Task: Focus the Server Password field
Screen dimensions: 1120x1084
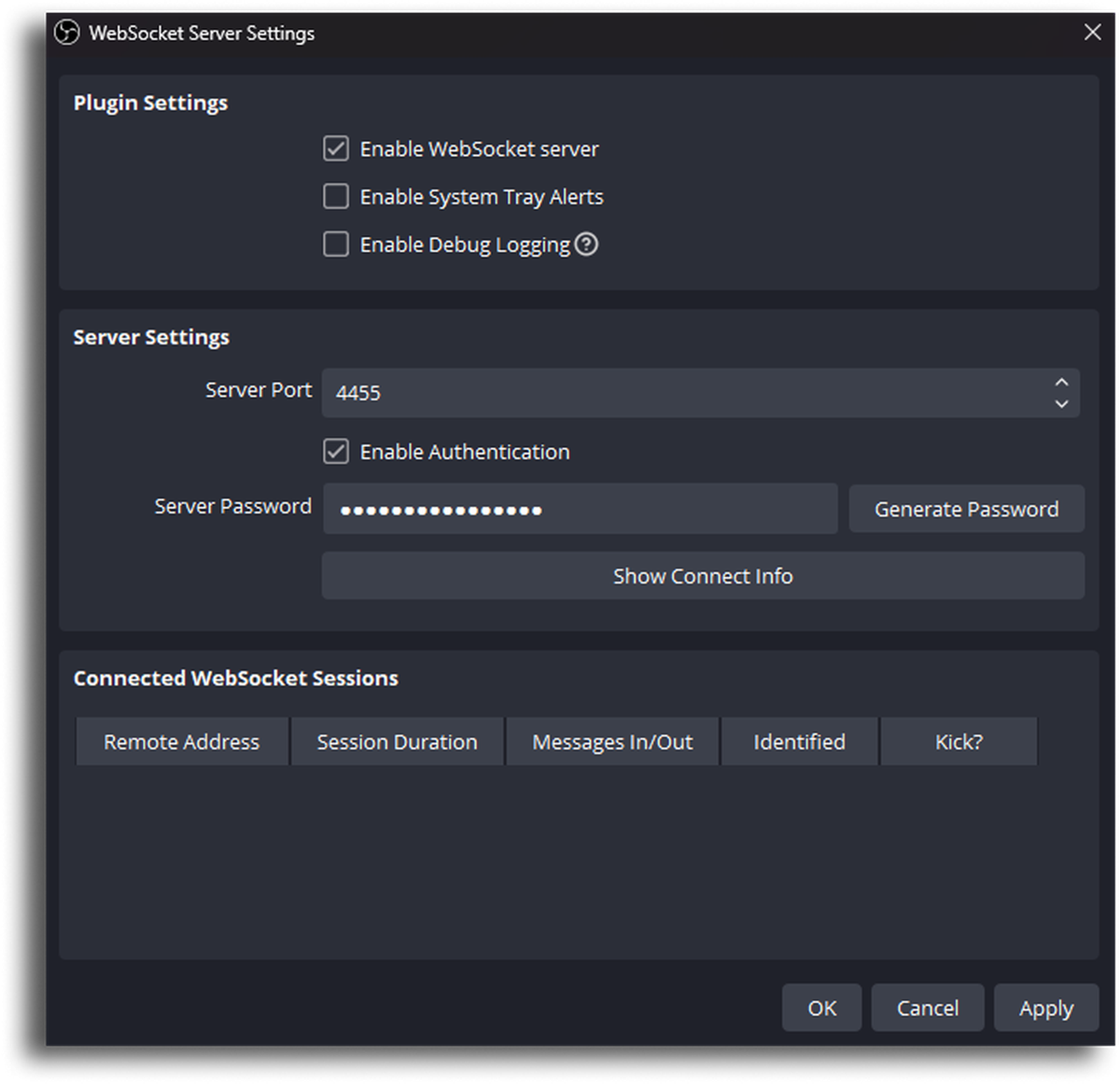Action: [581, 509]
